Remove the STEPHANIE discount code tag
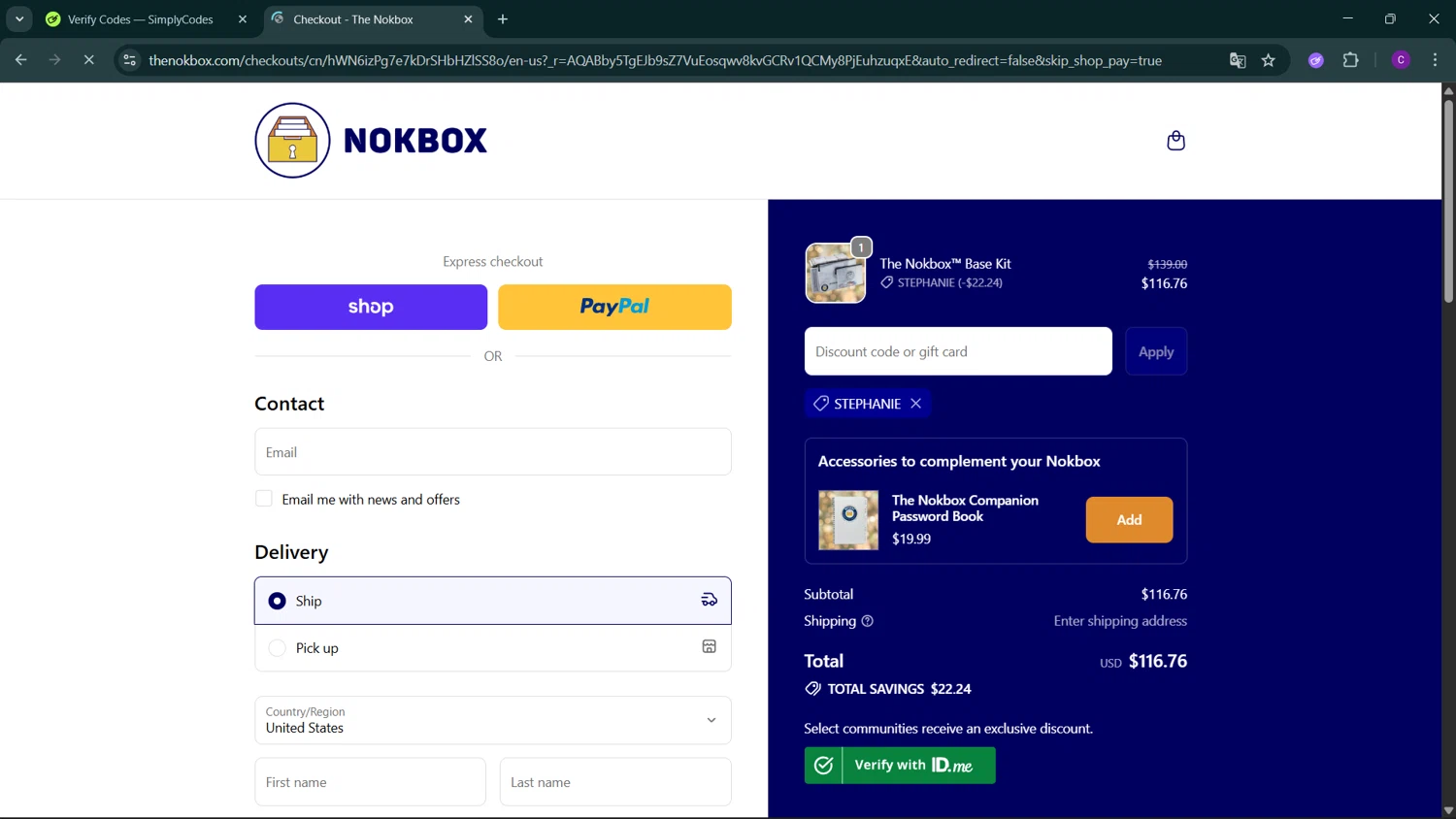1456x819 pixels. point(915,404)
